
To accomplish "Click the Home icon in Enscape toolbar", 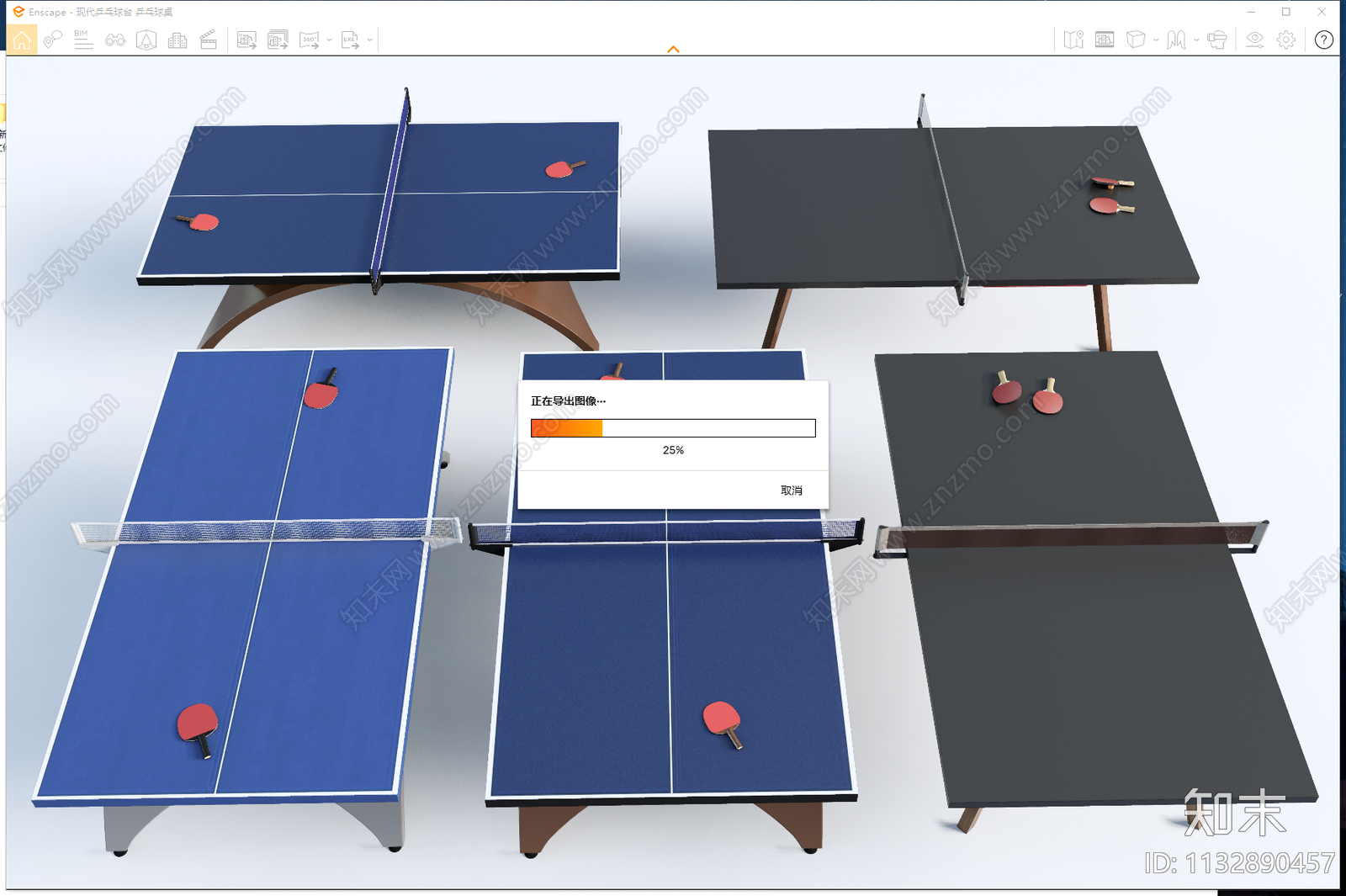I will click(22, 40).
